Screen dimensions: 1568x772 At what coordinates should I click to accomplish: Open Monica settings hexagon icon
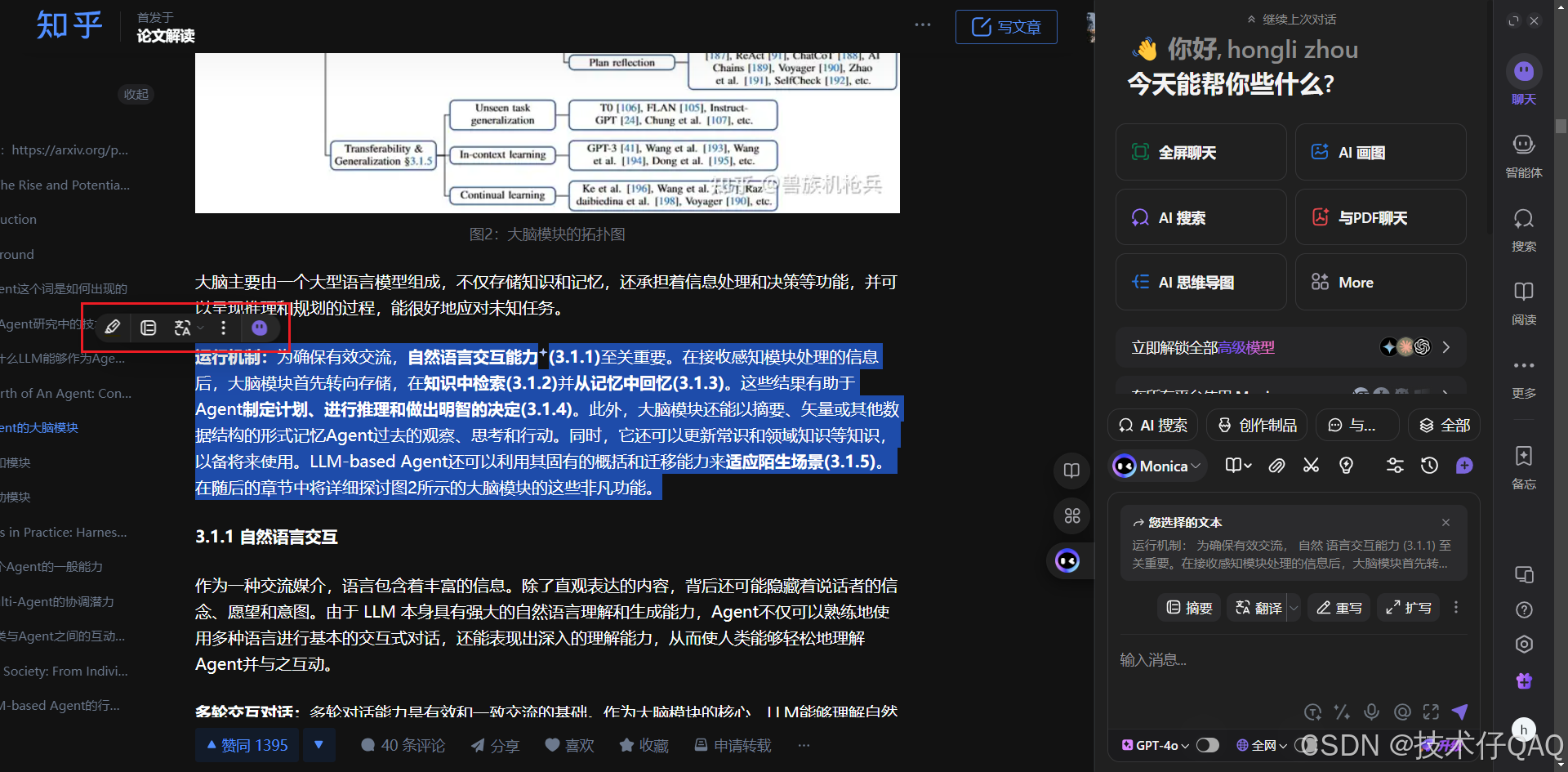[1524, 644]
